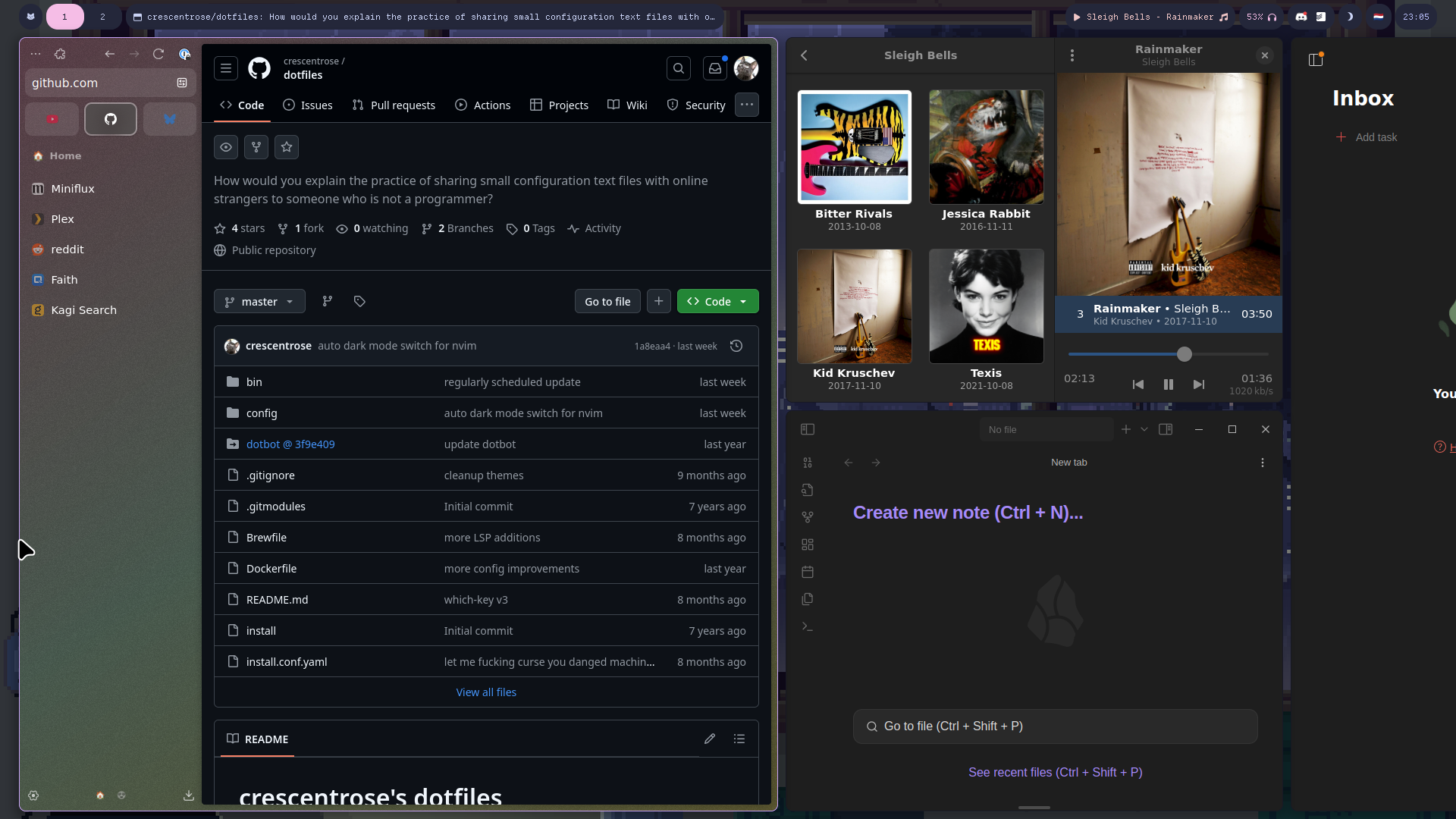The height and width of the screenshot is (819, 1456).
Task: Open the GitHub notifications inbox icon
Action: click(714, 68)
